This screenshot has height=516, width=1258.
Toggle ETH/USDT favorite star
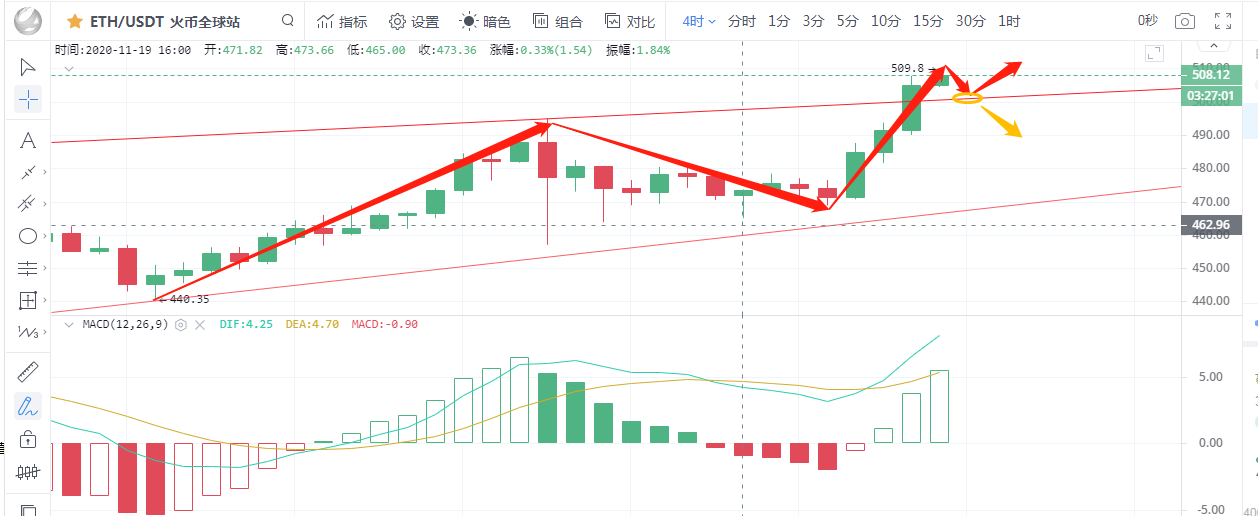(x=74, y=21)
